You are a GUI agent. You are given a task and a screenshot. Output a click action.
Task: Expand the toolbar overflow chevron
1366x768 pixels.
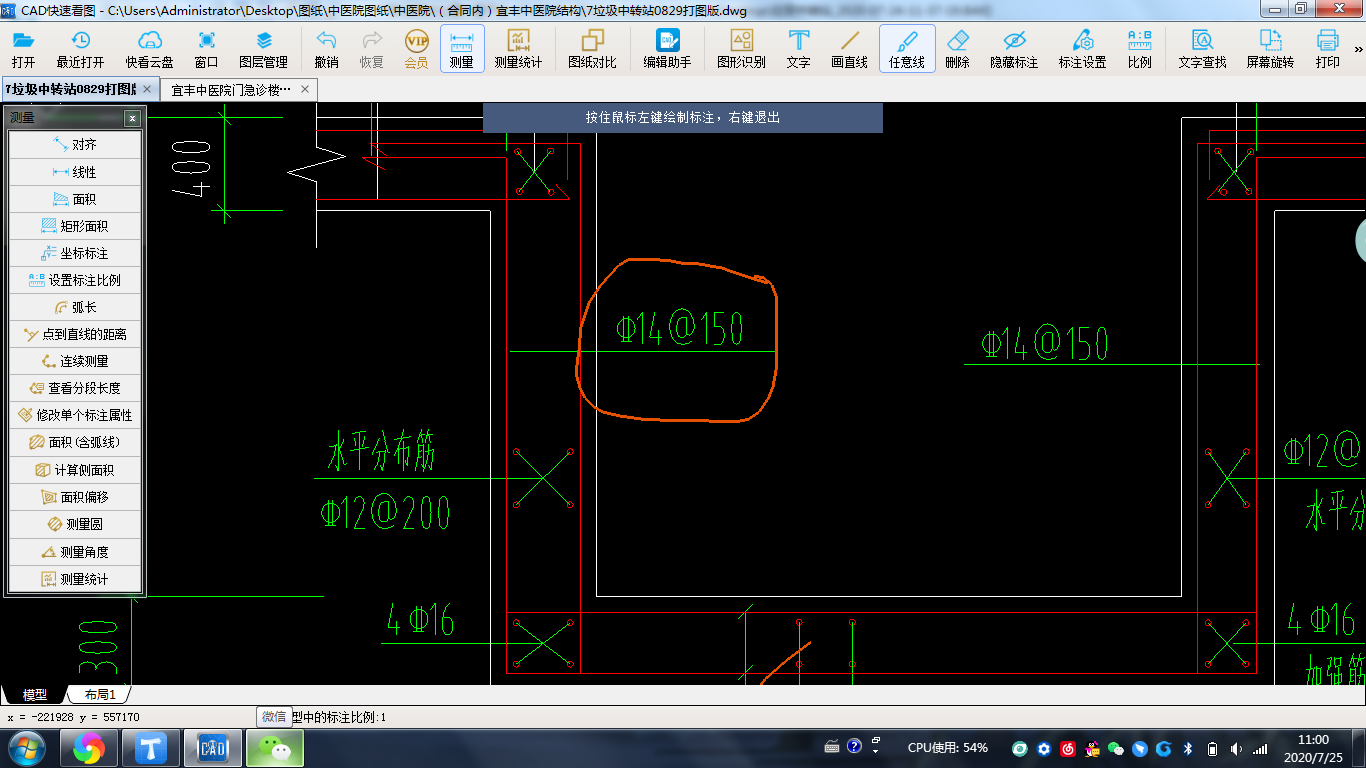[1358, 49]
